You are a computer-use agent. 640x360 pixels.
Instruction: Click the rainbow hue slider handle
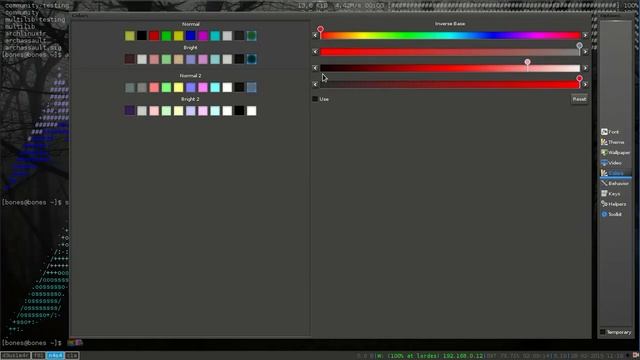pos(320,29)
